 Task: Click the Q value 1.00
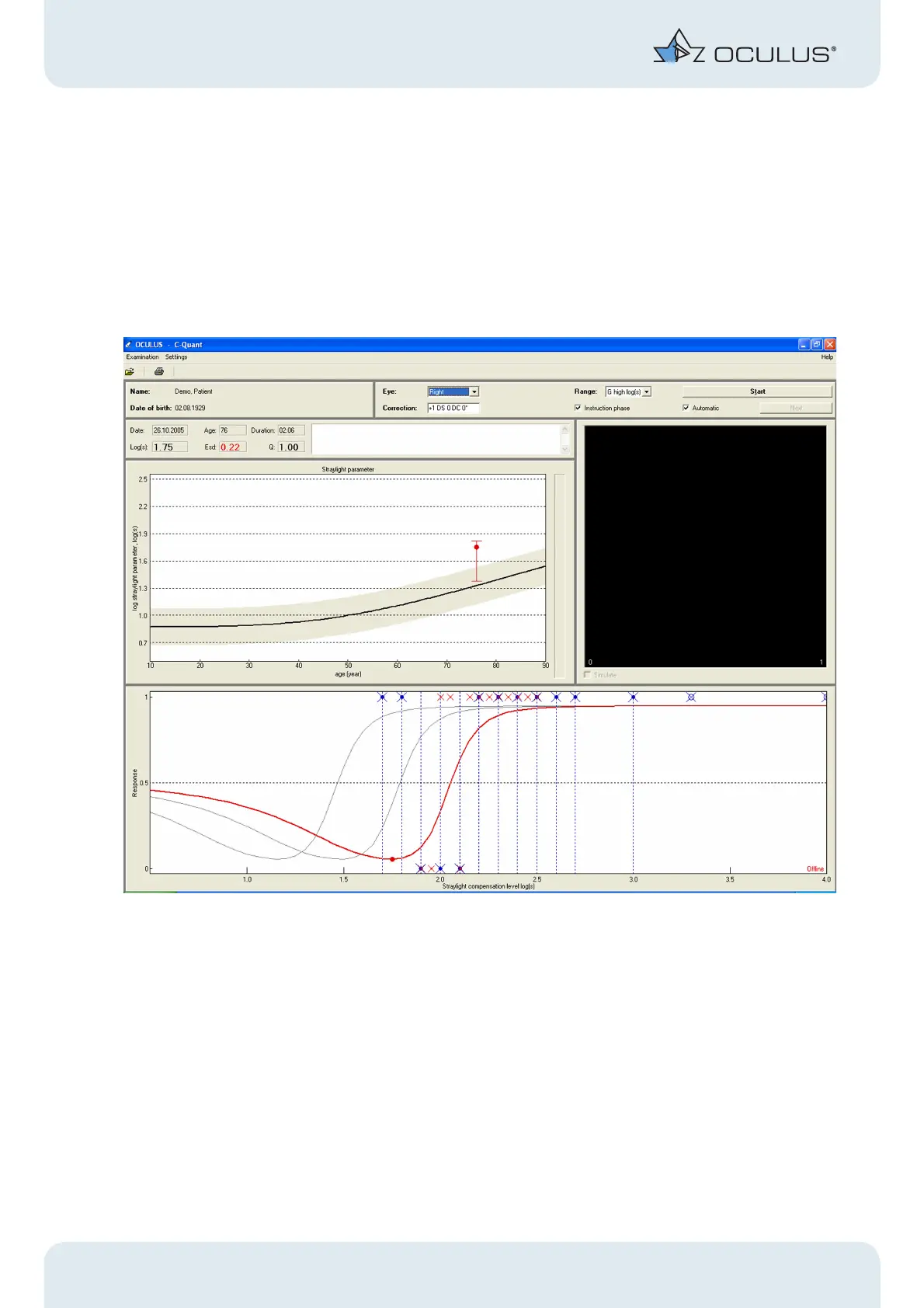point(291,447)
